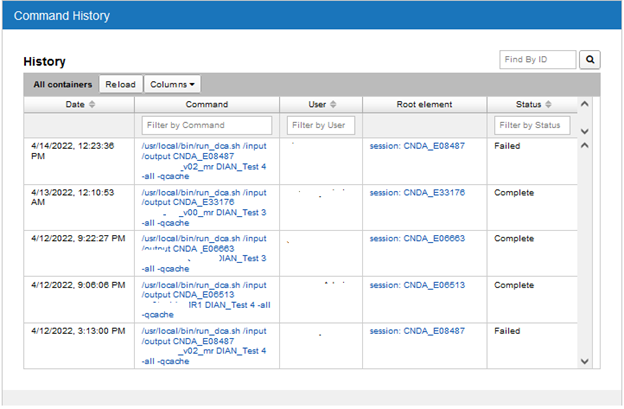This screenshot has width=624, height=409.
Task: Reload the command history
Action: point(121,84)
